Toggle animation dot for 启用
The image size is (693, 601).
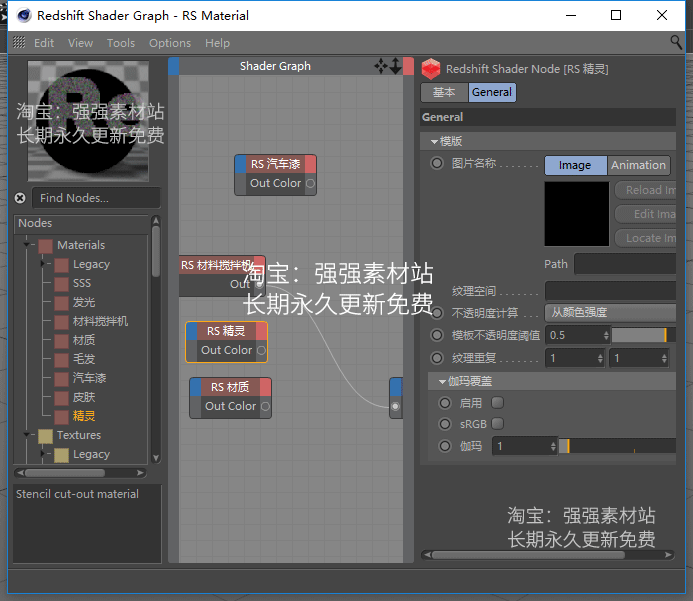pyautogui.click(x=445, y=403)
